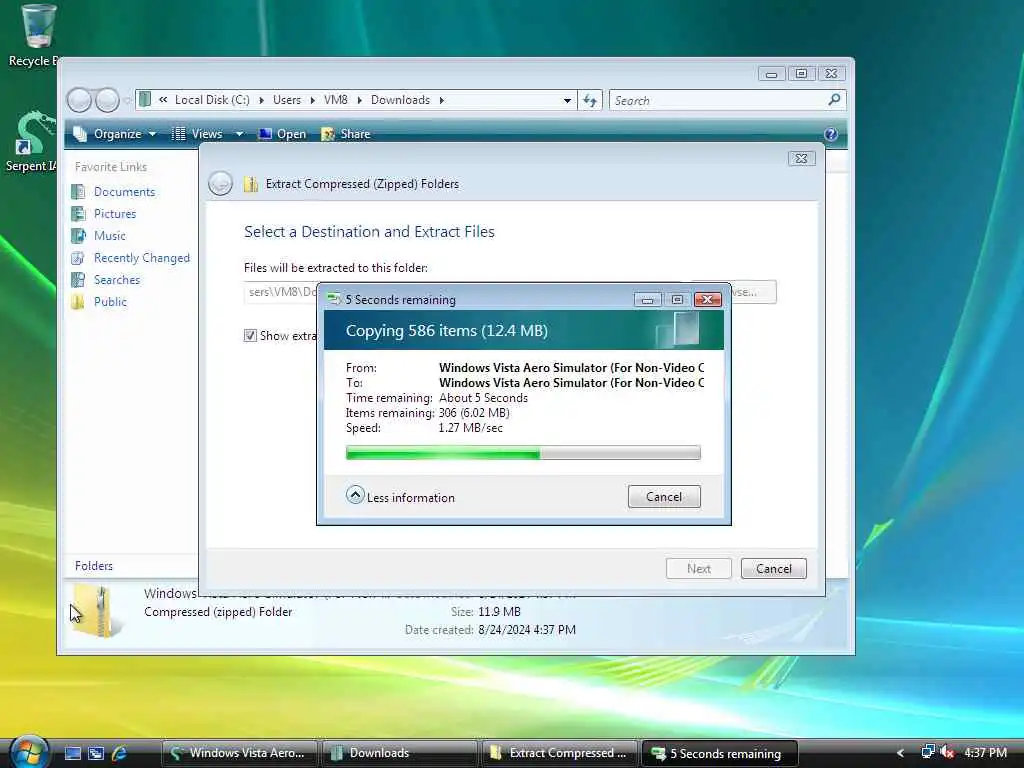The image size is (1024, 768).
Task: Click the Share toolbar button
Action: tap(346, 134)
